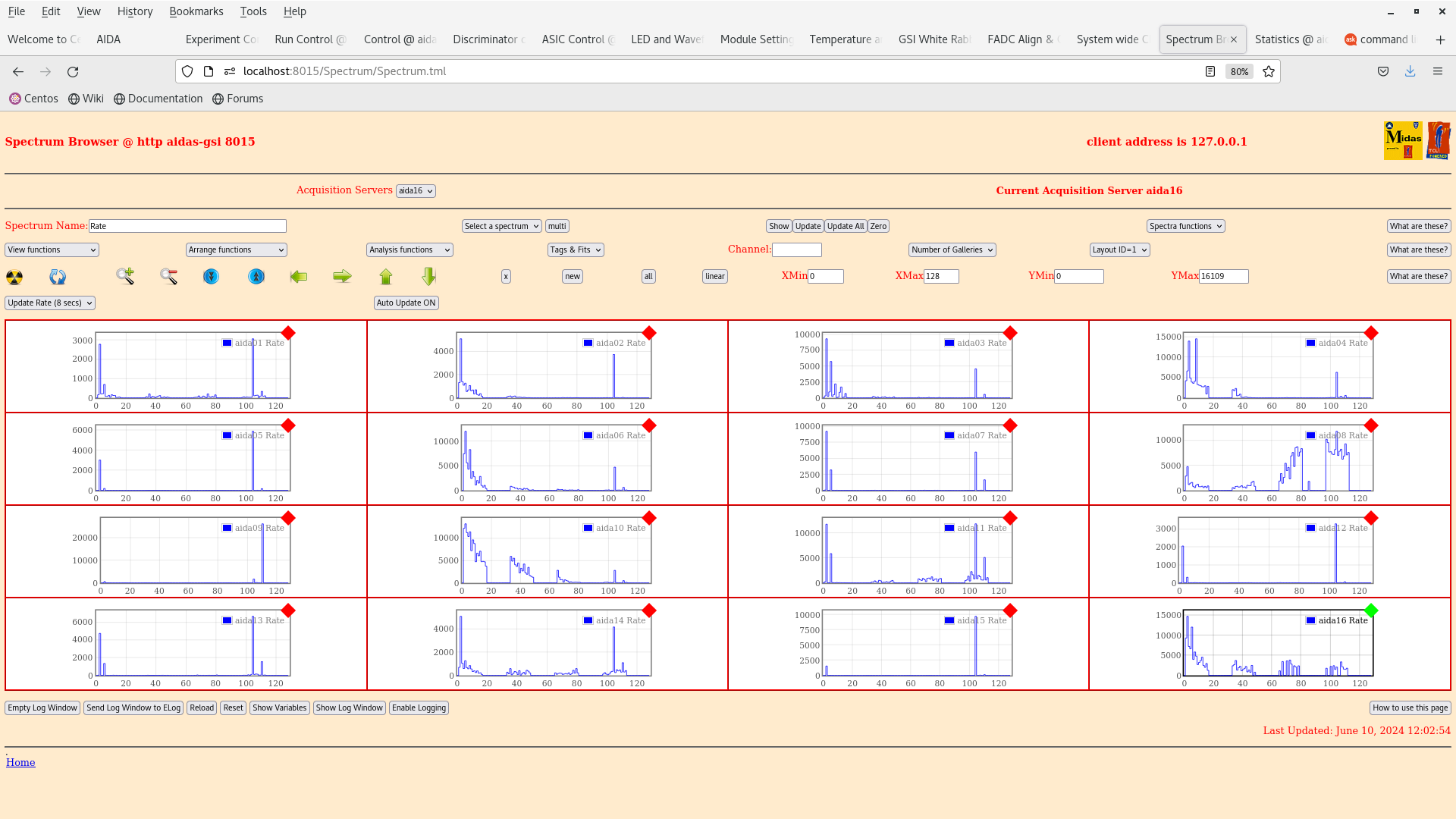Click the blue refresh arrows icon

[x=58, y=277]
